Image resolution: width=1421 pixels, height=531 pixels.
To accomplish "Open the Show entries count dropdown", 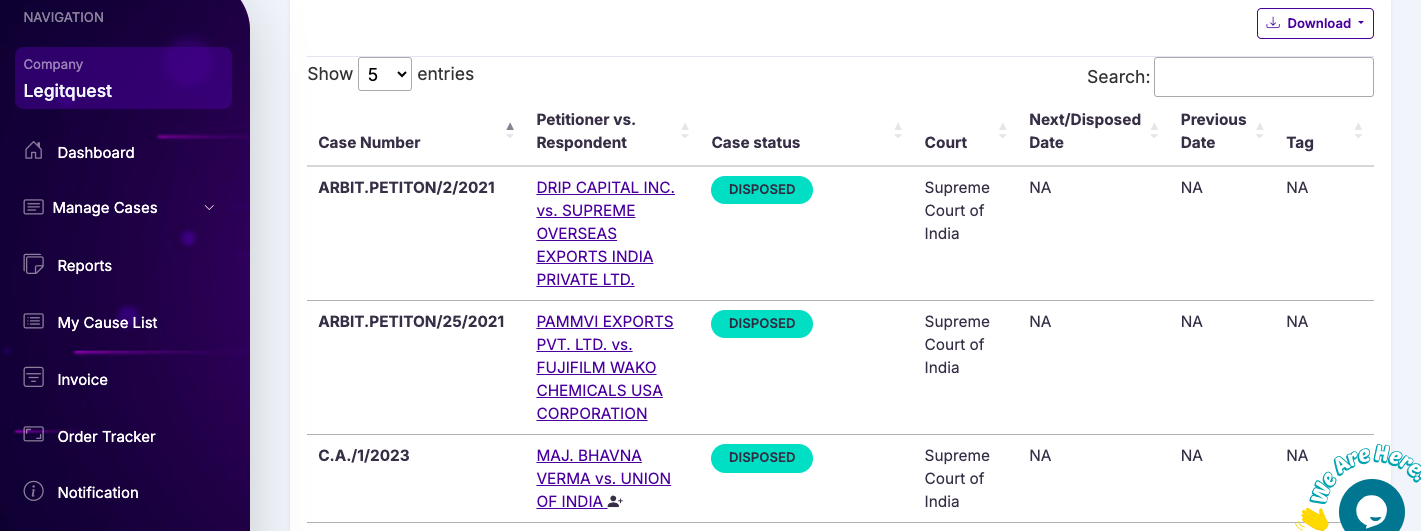I will (385, 74).
